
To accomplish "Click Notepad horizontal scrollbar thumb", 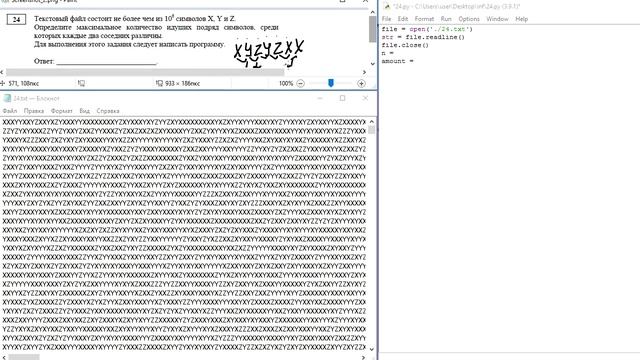I will tap(24, 357).
